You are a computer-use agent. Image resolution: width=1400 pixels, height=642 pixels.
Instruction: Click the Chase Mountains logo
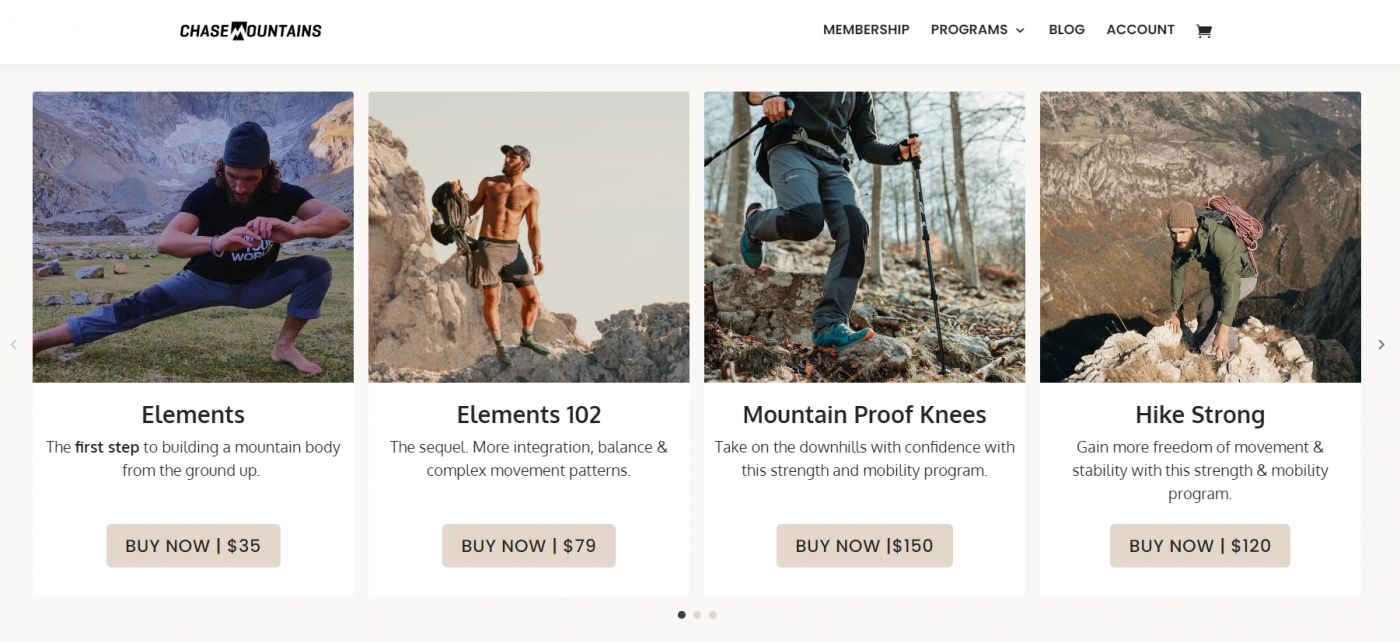click(250, 31)
